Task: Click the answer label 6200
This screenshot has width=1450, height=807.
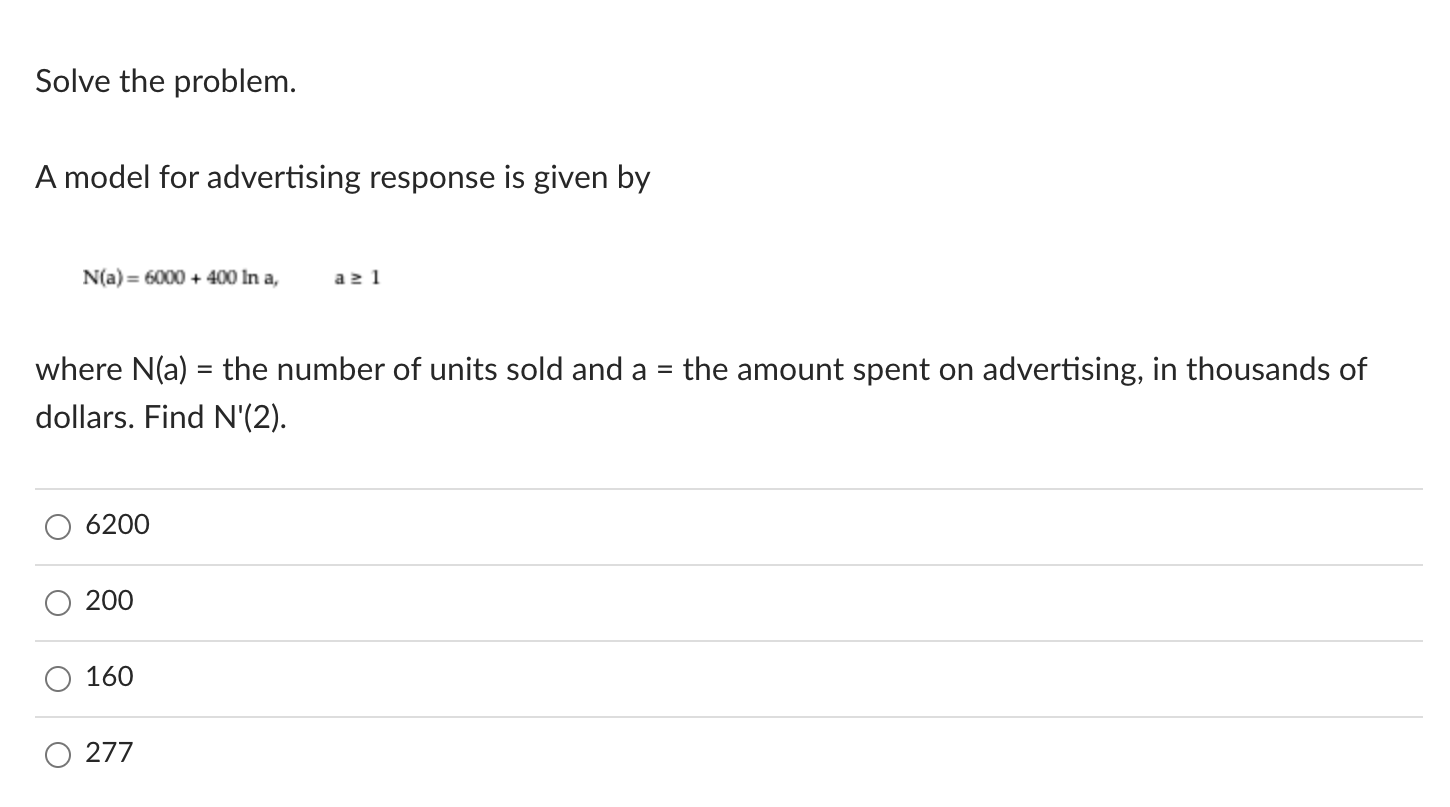Action: point(117,524)
